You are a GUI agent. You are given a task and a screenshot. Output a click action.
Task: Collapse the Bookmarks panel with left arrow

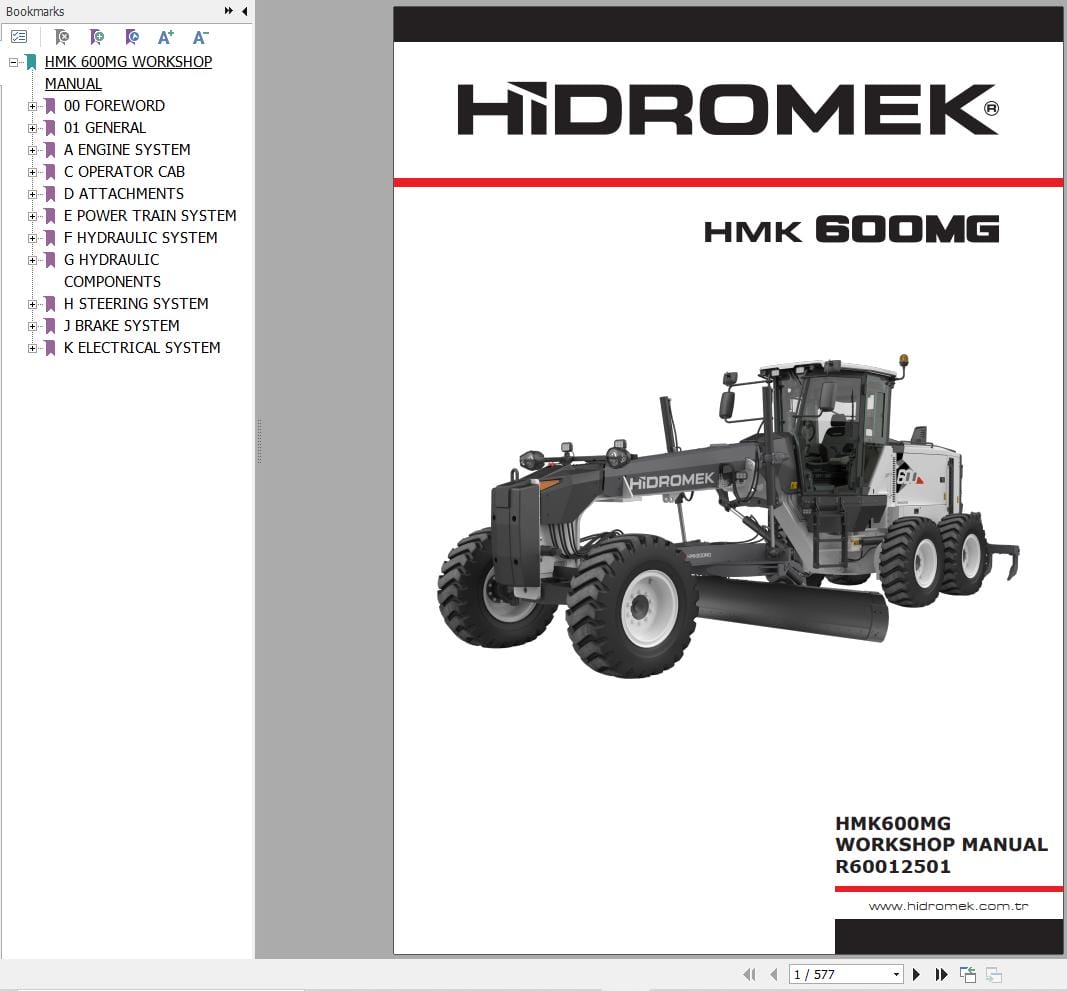tap(245, 11)
